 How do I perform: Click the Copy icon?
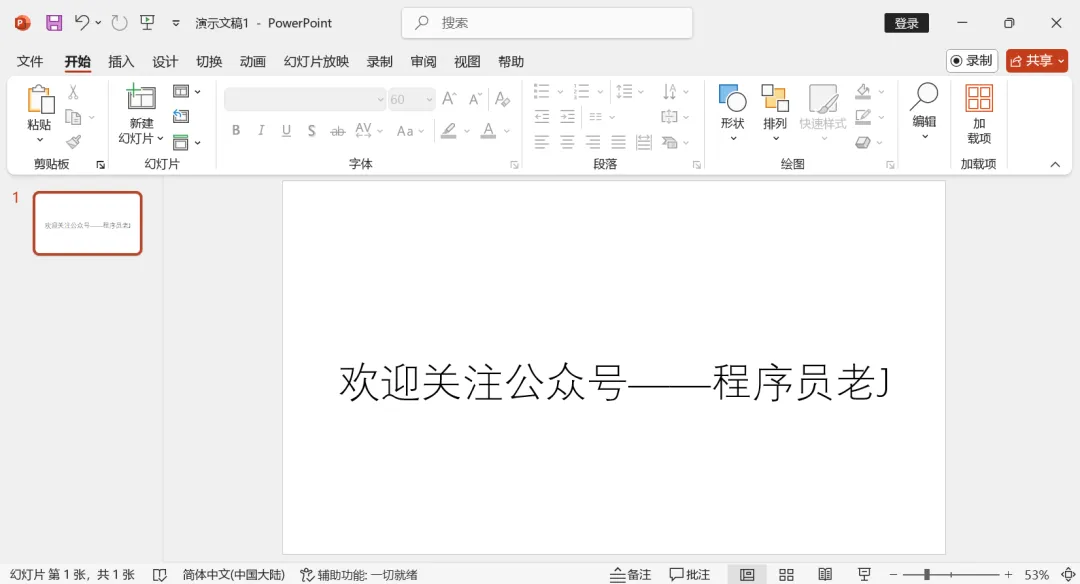[x=73, y=117]
